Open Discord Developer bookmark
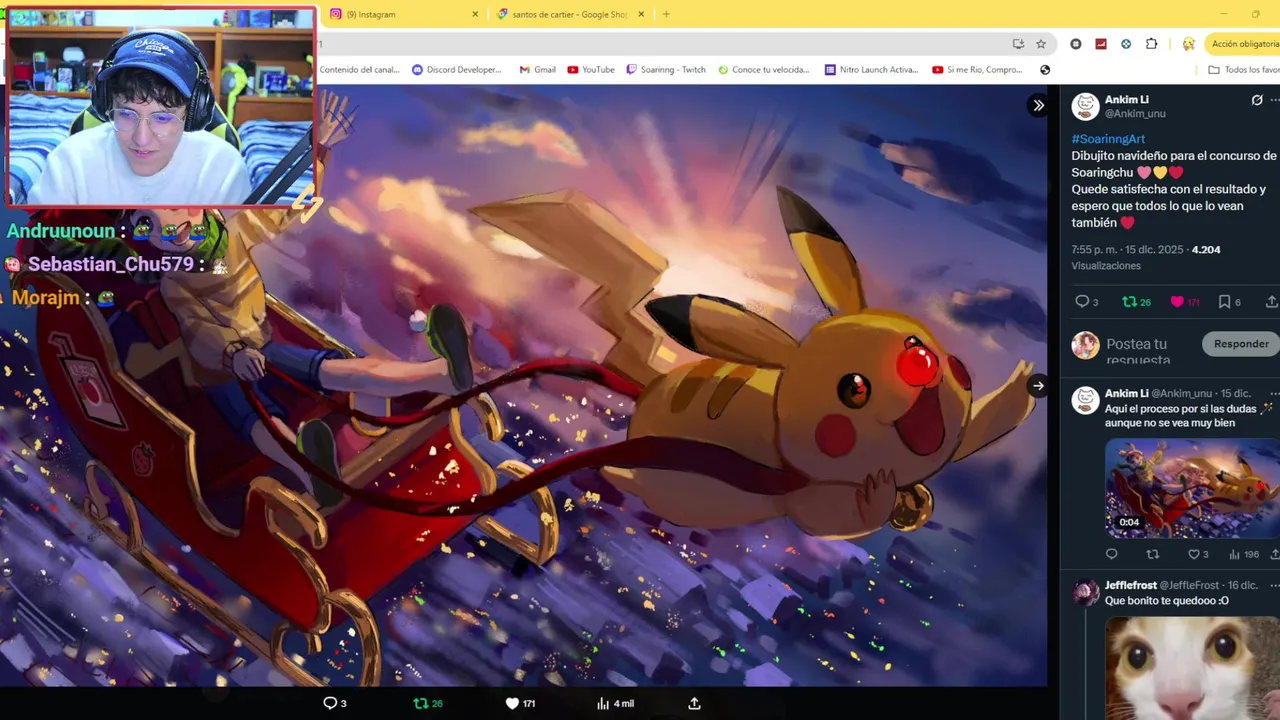The width and height of the screenshot is (1280, 720). tap(455, 70)
